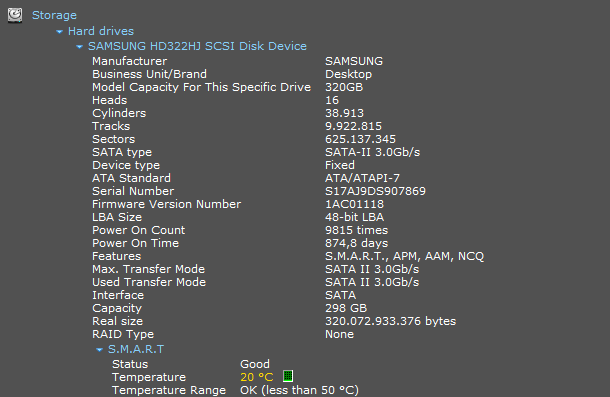
Task: Select the 9815 times value
Action: tap(356, 230)
